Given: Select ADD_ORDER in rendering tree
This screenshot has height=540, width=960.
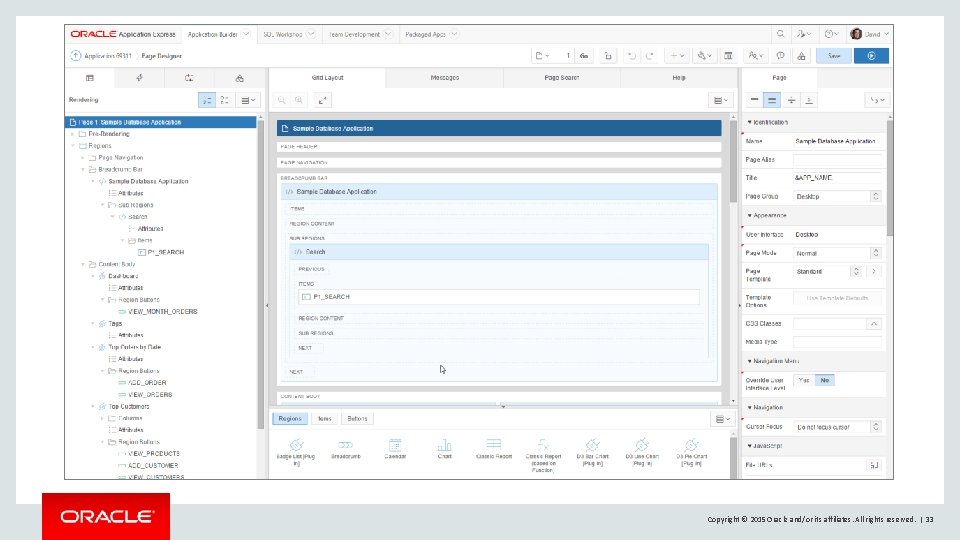Looking at the screenshot, I should (x=147, y=383).
